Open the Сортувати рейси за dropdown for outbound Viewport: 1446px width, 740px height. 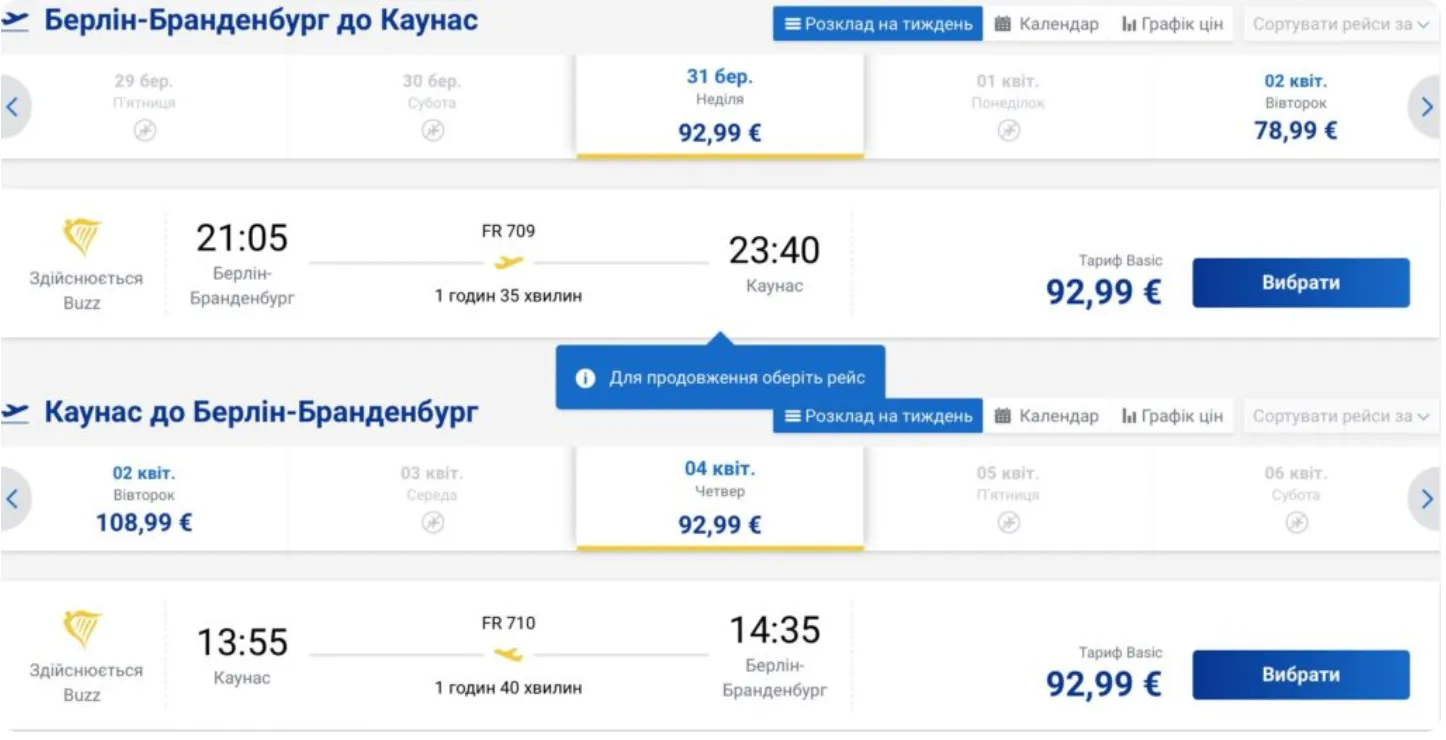click(1340, 24)
